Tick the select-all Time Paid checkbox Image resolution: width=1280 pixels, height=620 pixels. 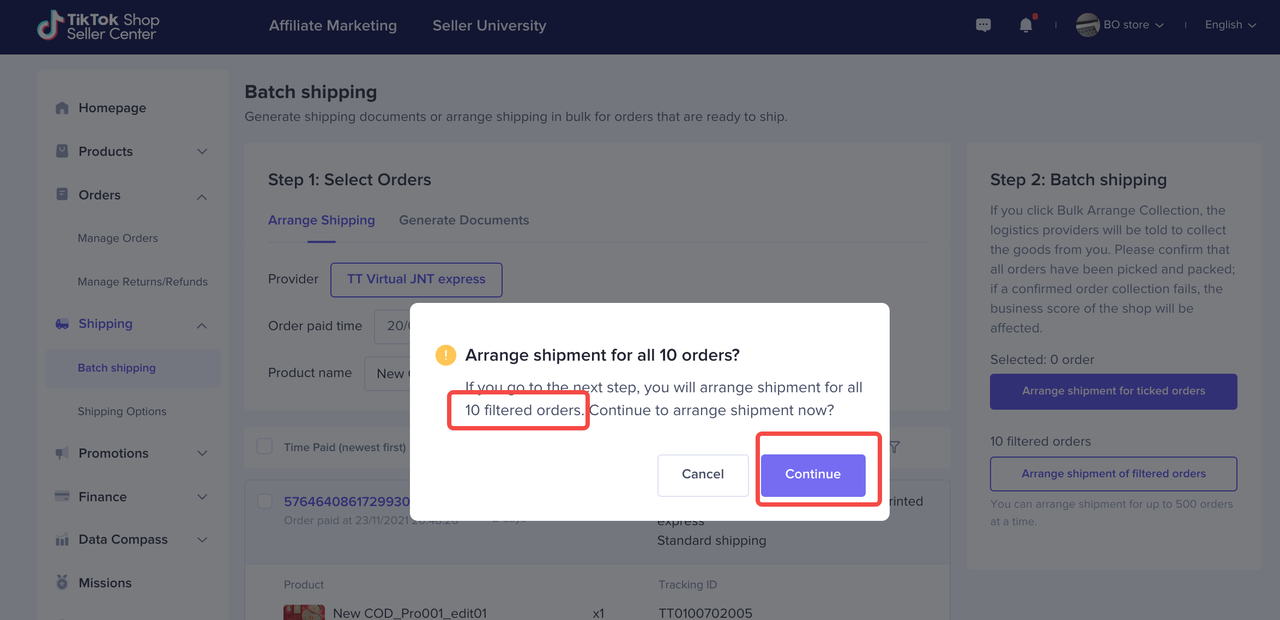coord(265,447)
